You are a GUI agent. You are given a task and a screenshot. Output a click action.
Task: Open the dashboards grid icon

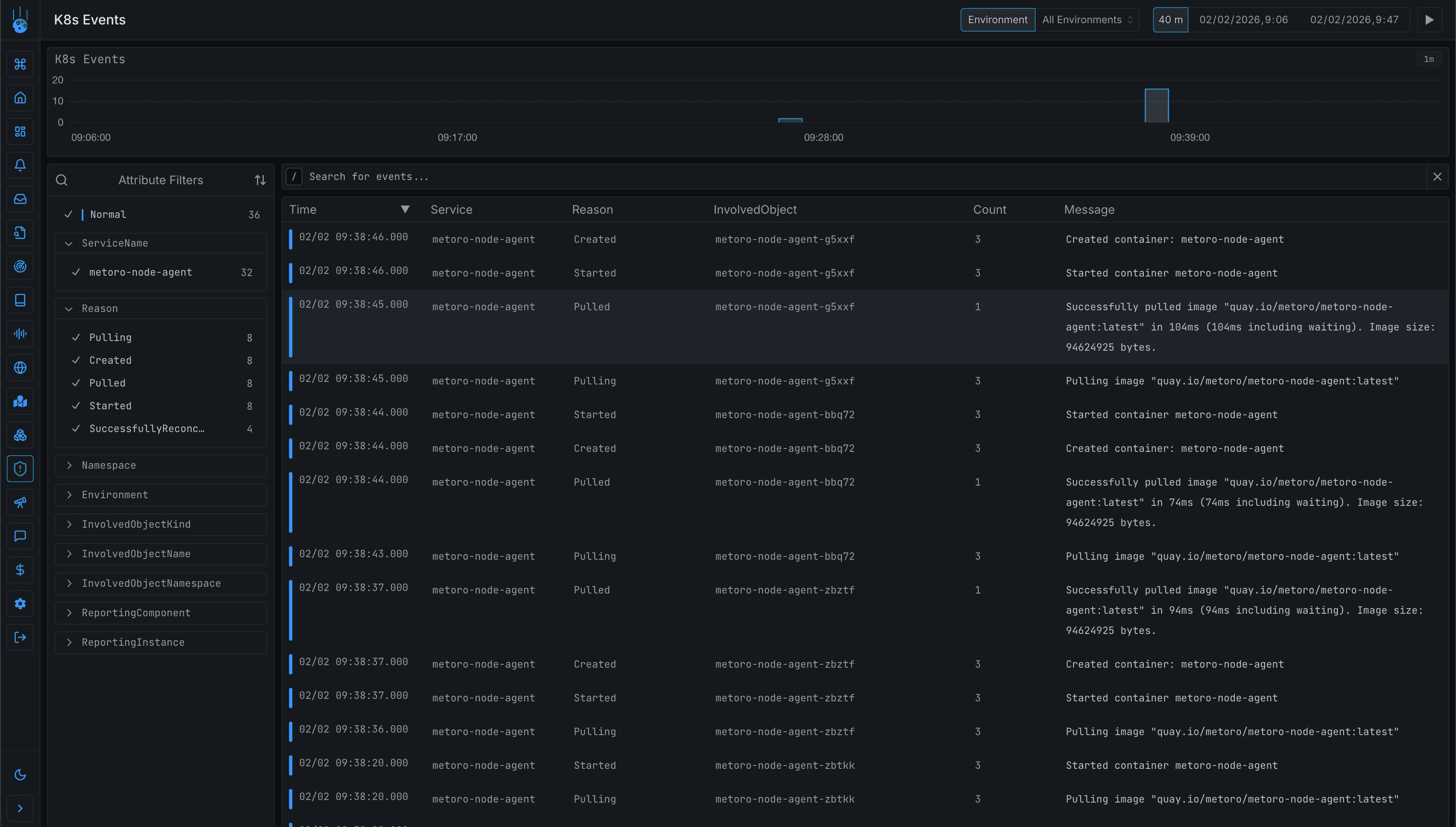click(21, 131)
